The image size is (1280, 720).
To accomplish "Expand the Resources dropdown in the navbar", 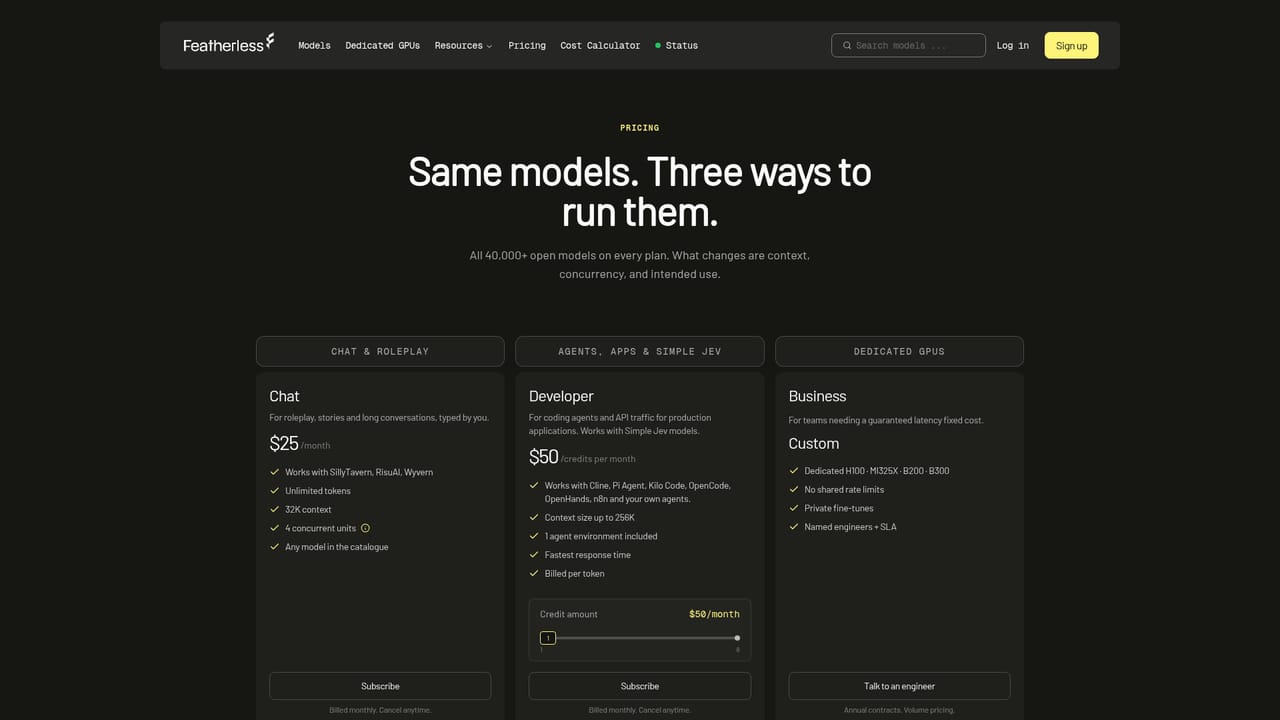I will click(x=463, y=45).
